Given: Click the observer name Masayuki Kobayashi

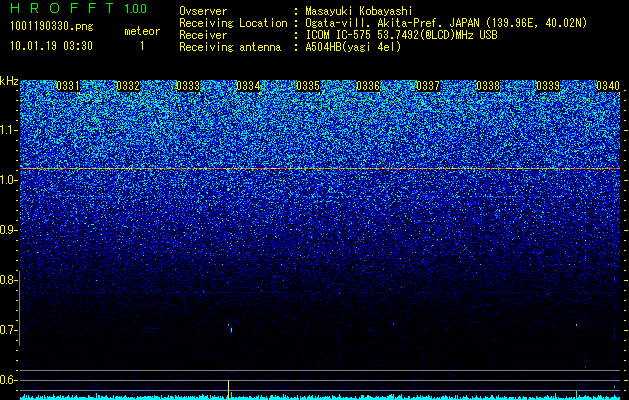Looking at the screenshot, I should (359, 11).
